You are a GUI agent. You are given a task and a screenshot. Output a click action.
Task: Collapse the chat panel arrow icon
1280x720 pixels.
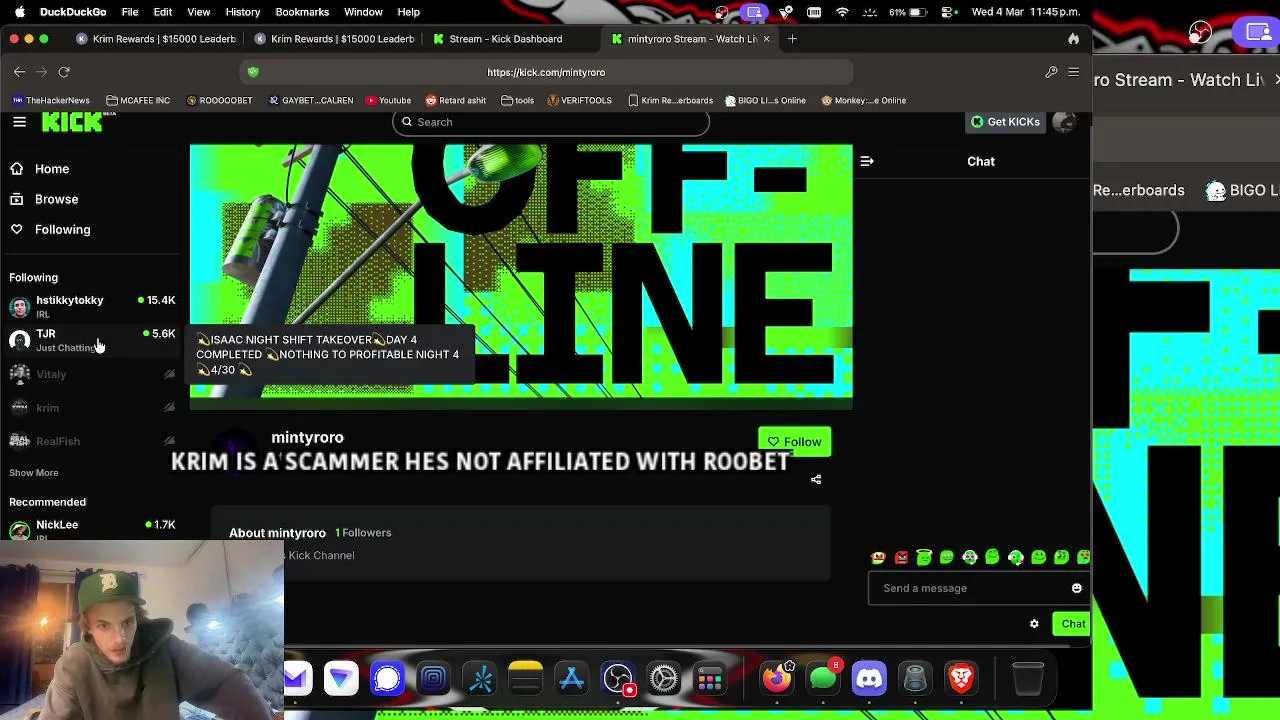pos(867,161)
